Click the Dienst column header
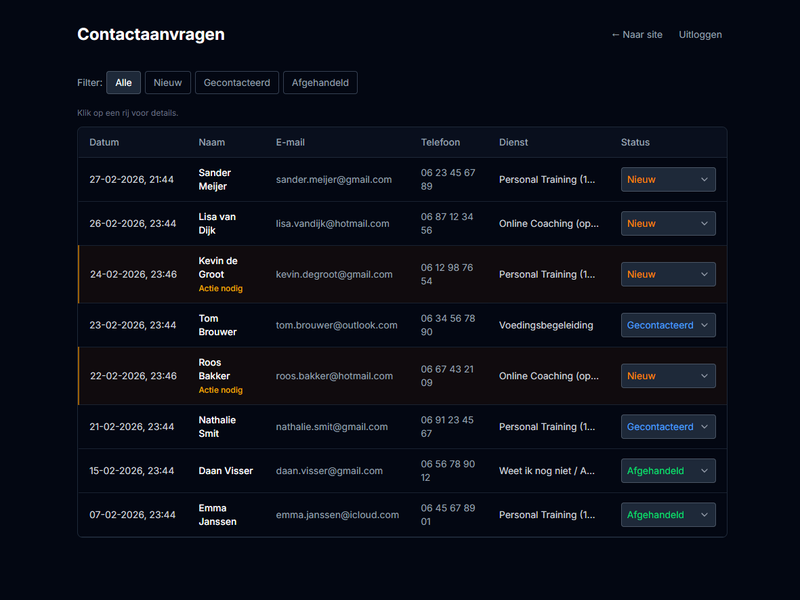This screenshot has height=600, width=800. click(x=513, y=142)
